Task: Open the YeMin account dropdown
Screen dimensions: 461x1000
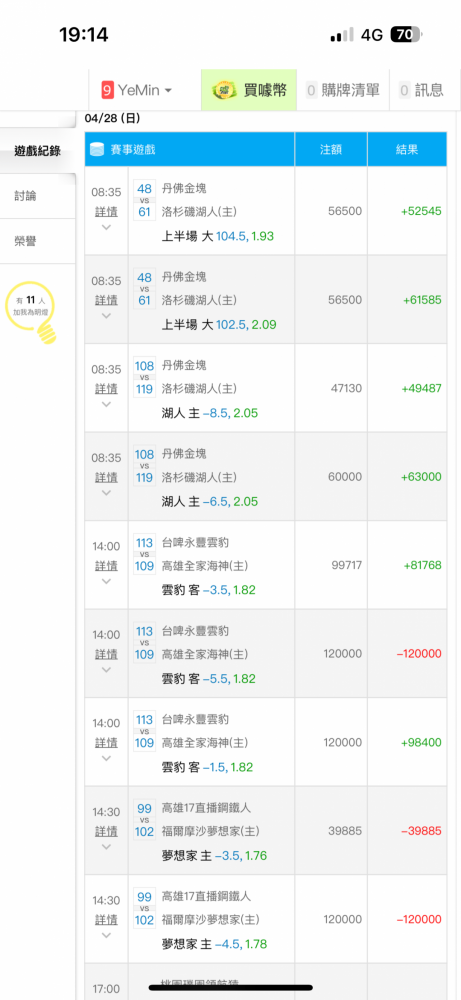Action: 138,91
